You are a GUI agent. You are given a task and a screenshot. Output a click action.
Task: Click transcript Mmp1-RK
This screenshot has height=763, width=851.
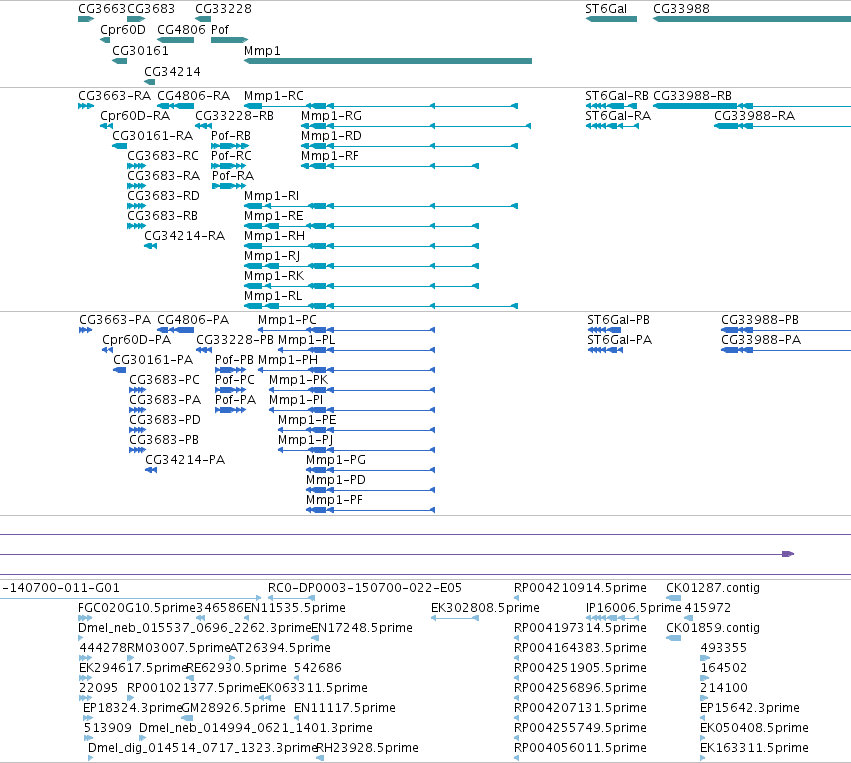point(361,286)
